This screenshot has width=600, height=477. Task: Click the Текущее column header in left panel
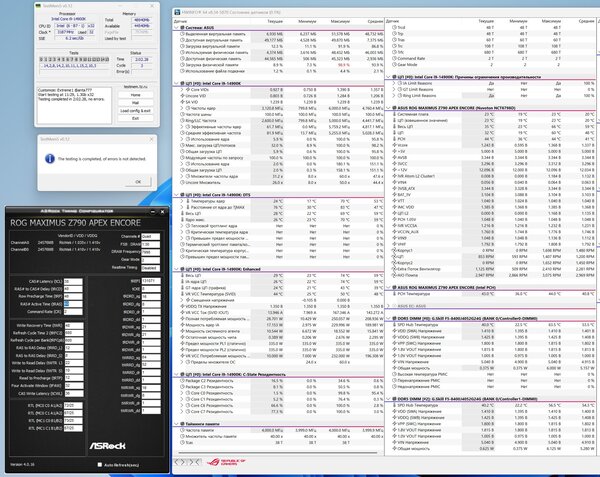(x=275, y=21)
